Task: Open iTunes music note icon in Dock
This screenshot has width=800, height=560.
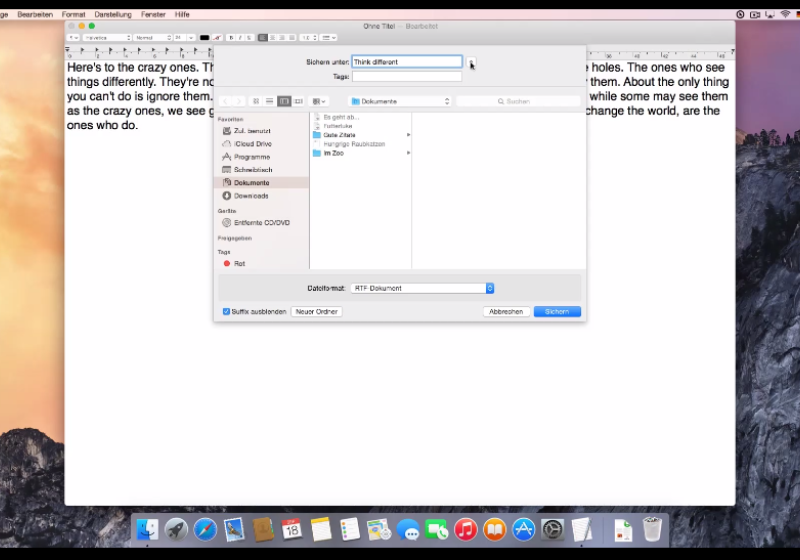Action: click(466, 529)
